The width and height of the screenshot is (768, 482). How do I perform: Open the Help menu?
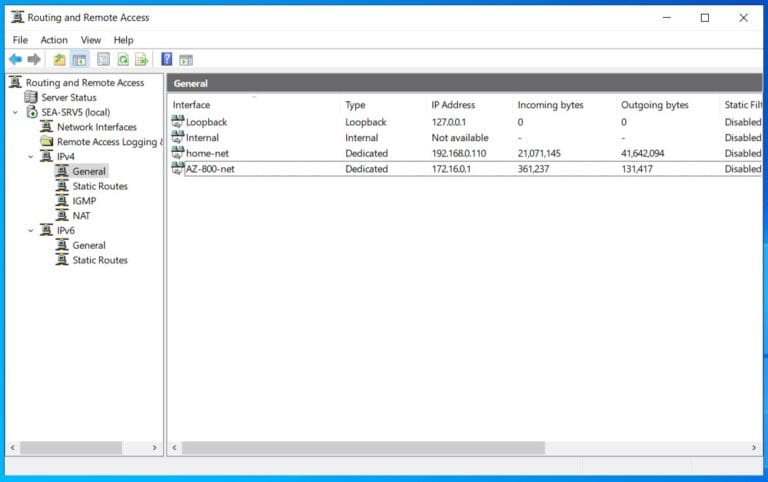coord(123,40)
